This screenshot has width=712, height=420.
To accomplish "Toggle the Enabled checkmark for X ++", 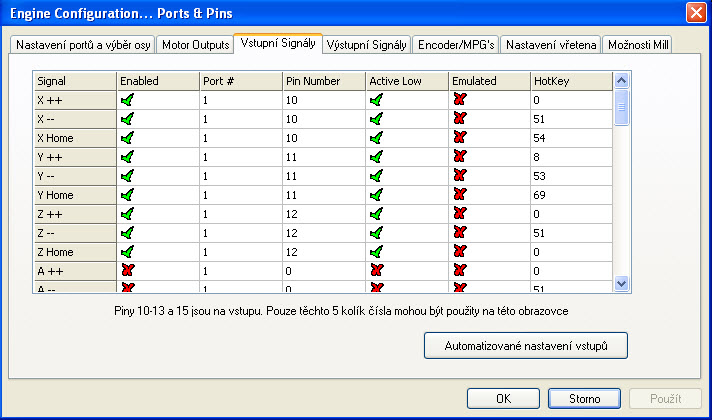I will (x=127, y=100).
